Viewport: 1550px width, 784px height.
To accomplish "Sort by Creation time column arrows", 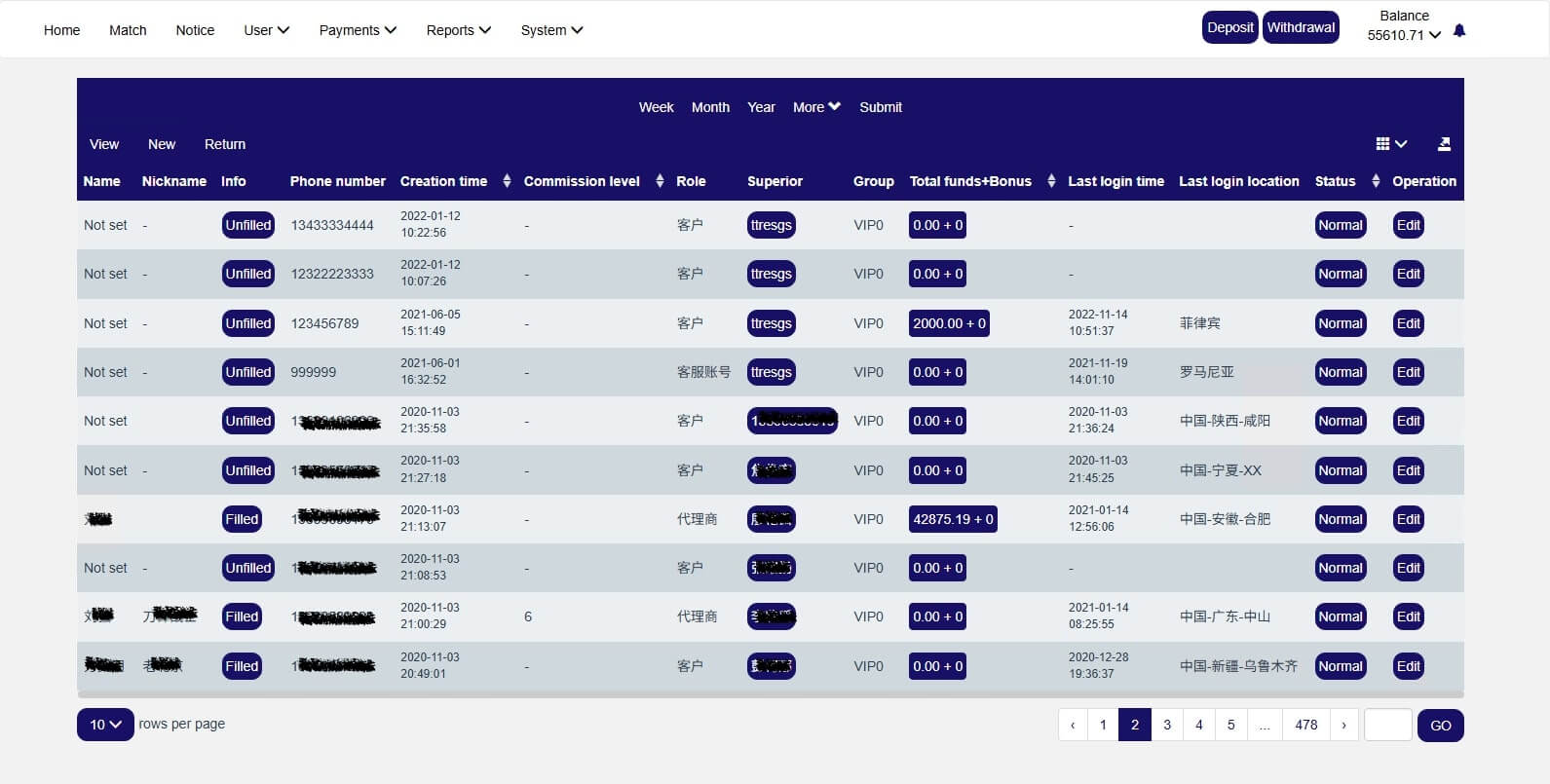I will click(507, 181).
